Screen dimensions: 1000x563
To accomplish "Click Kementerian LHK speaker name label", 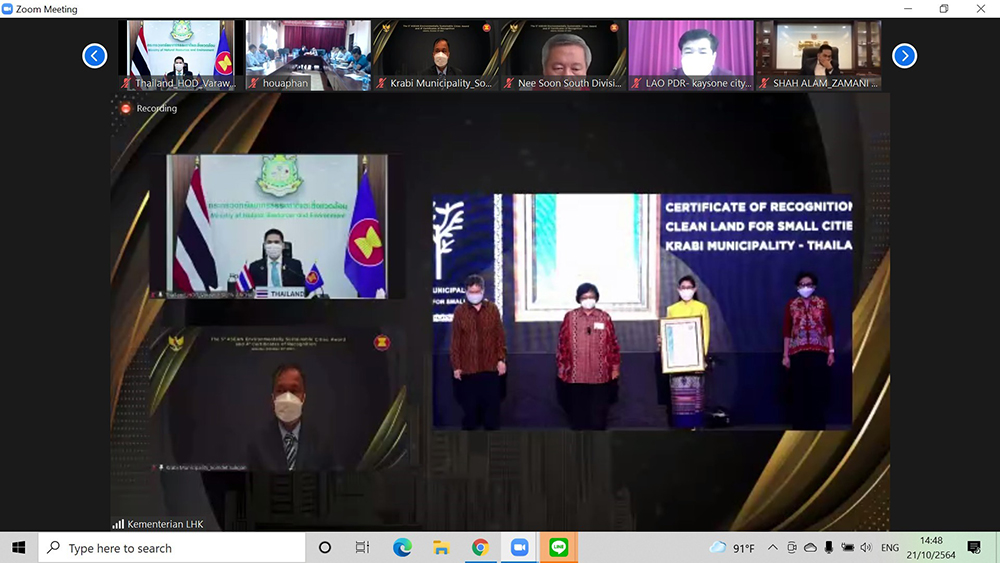I will pos(165,524).
